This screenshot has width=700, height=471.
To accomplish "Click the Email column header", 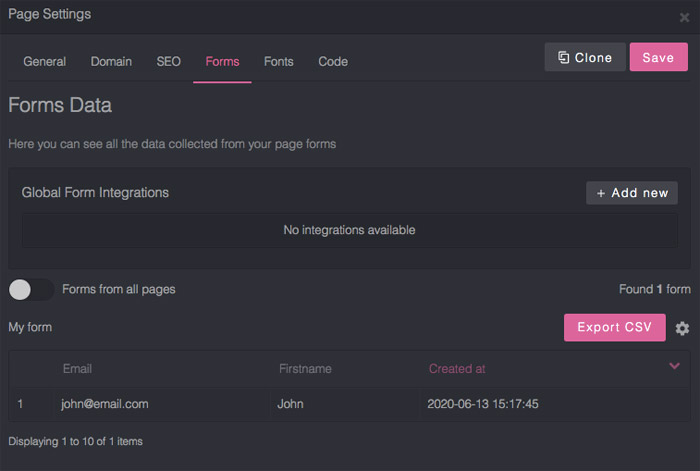I will 77,369.
